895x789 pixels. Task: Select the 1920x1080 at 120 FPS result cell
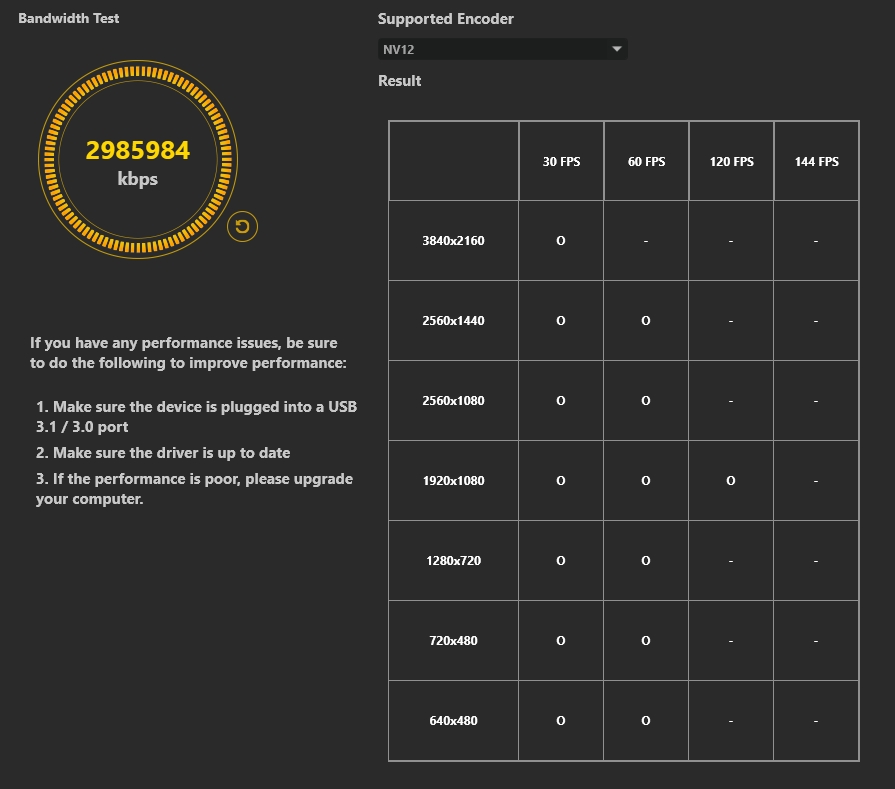click(731, 480)
